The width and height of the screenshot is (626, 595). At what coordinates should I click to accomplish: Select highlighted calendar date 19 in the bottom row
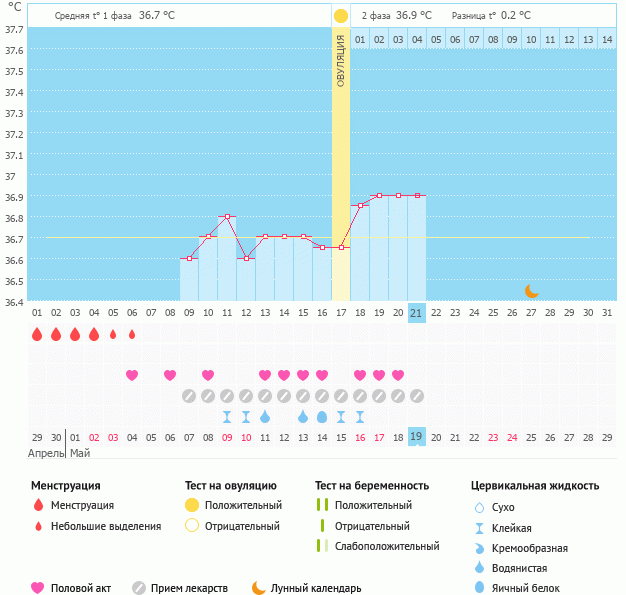click(x=417, y=437)
